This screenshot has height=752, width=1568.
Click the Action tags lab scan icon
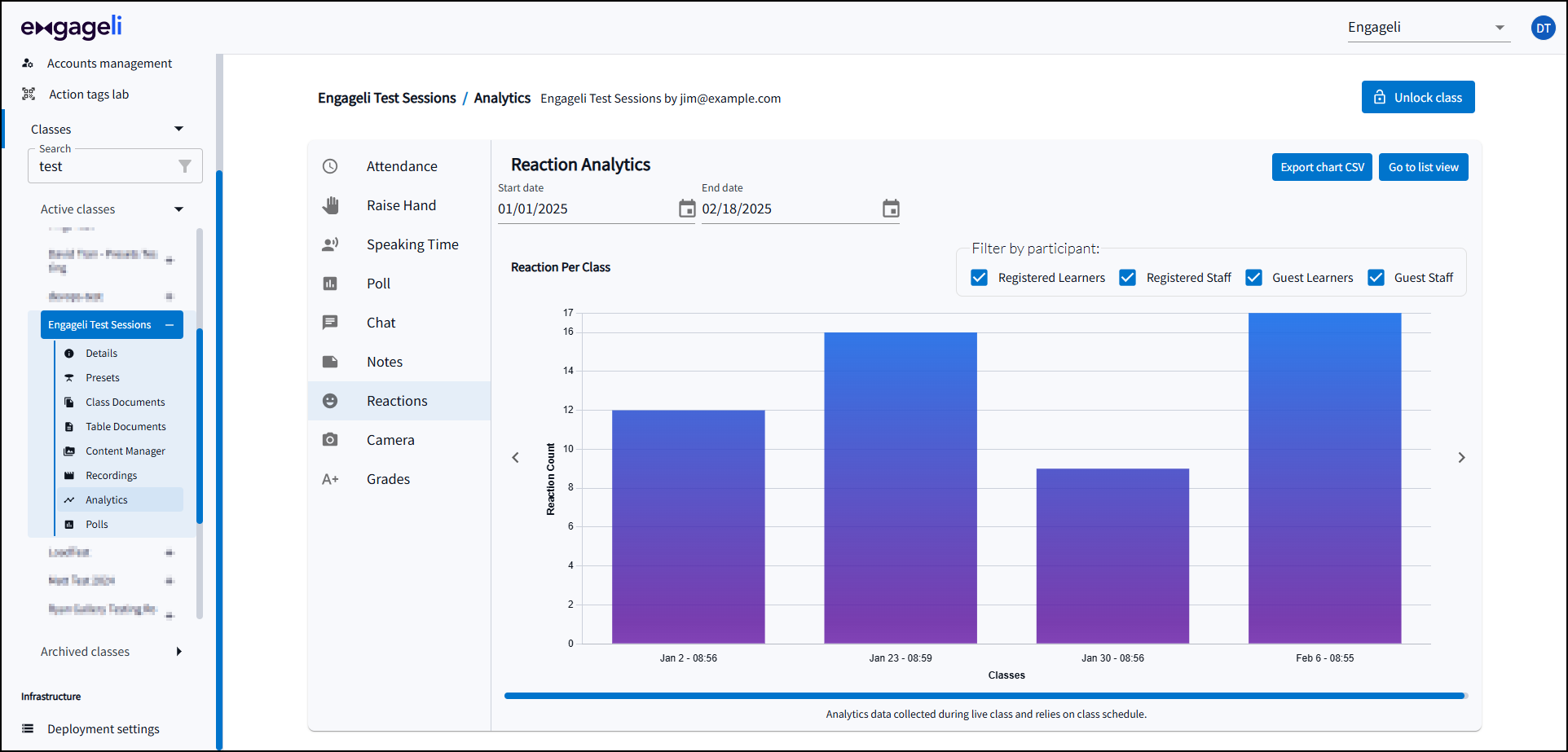click(29, 95)
